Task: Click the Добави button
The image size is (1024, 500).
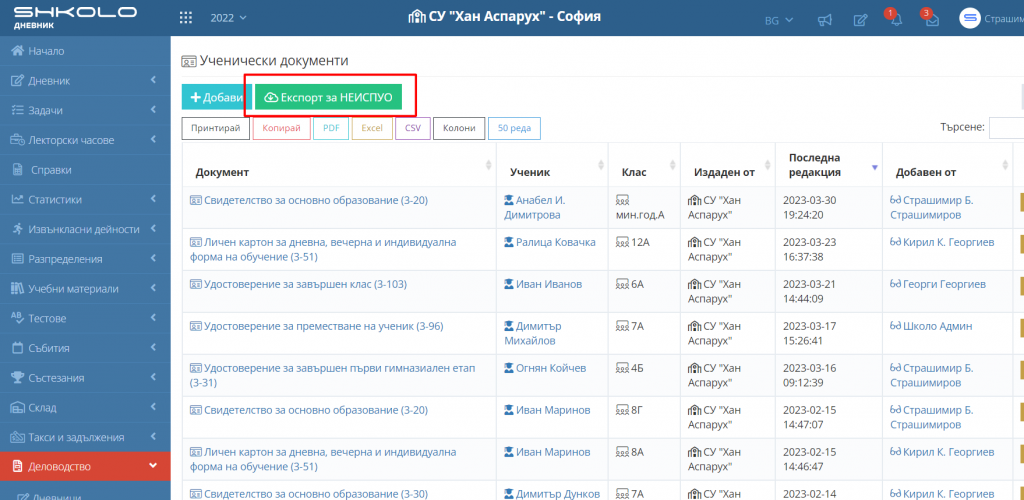Action: click(x=216, y=97)
